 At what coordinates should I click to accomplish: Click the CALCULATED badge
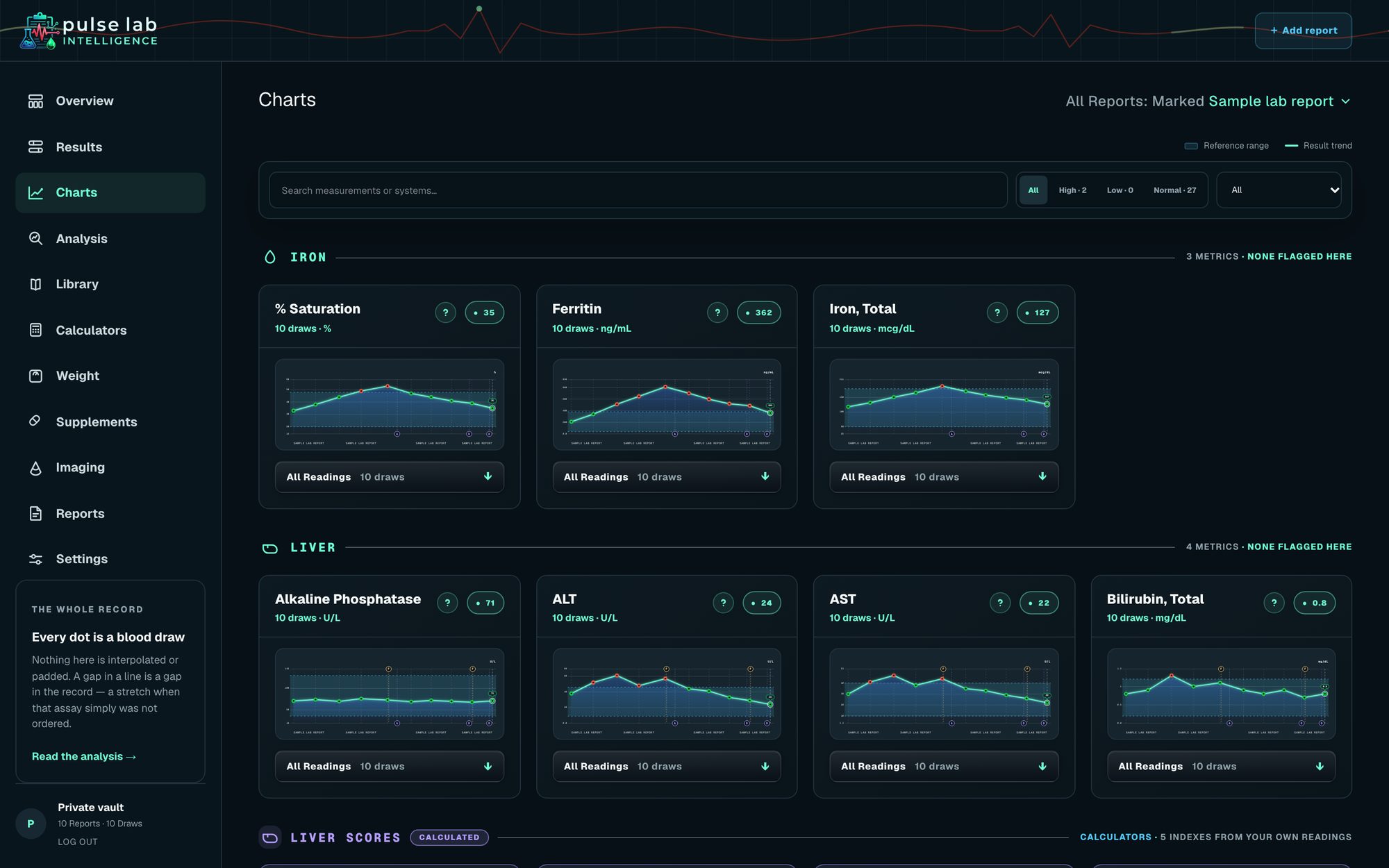(x=449, y=837)
